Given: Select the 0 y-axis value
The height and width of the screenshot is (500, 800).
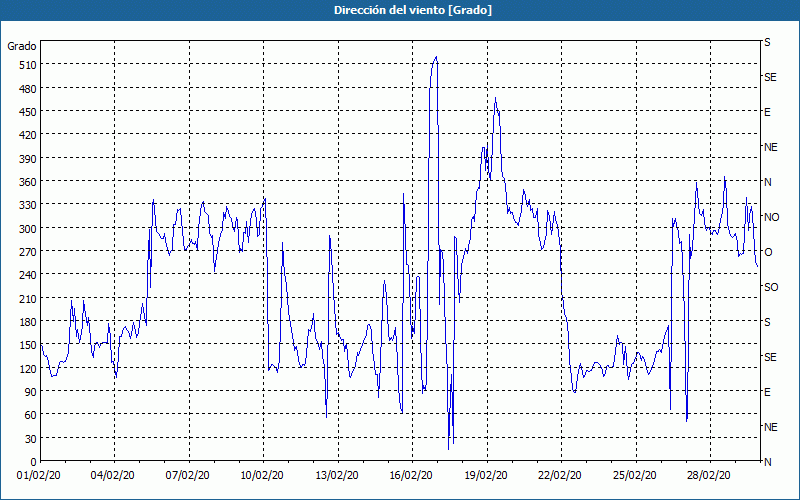Looking at the screenshot, I should (34, 462).
